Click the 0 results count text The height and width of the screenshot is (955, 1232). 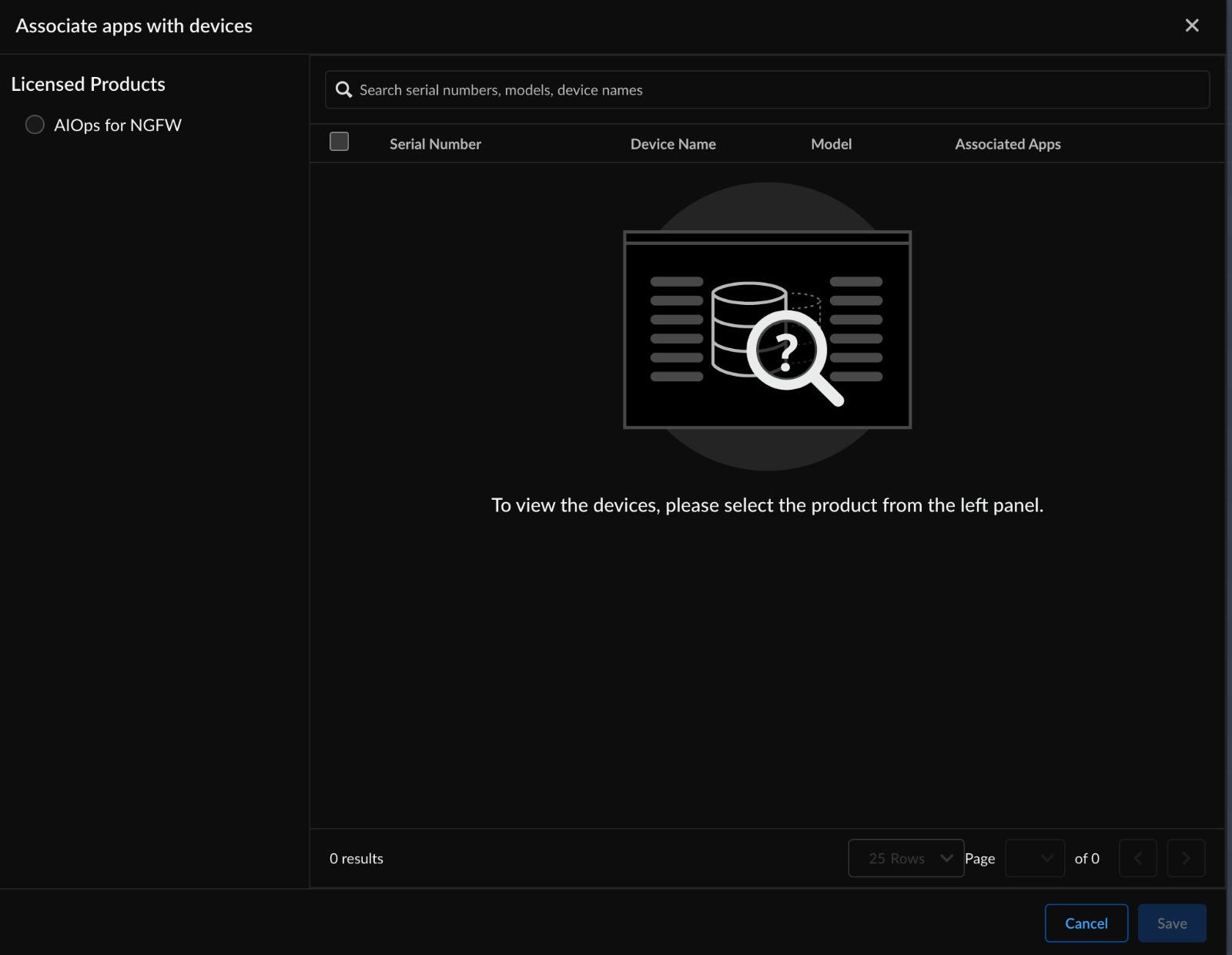(356, 859)
